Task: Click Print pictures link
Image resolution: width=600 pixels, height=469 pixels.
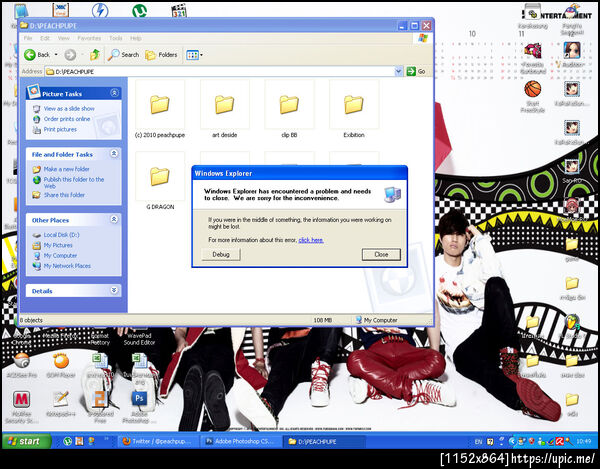Action: click(x=60, y=129)
